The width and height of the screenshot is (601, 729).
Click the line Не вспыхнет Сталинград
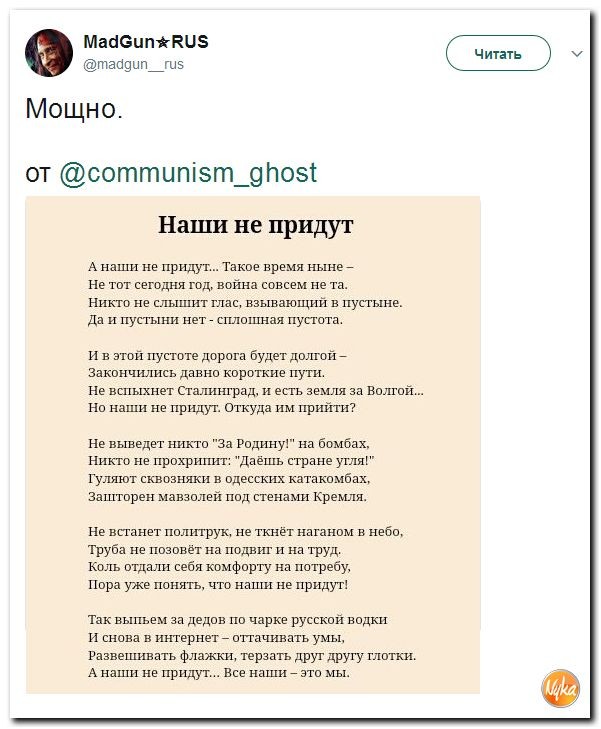tap(256, 391)
